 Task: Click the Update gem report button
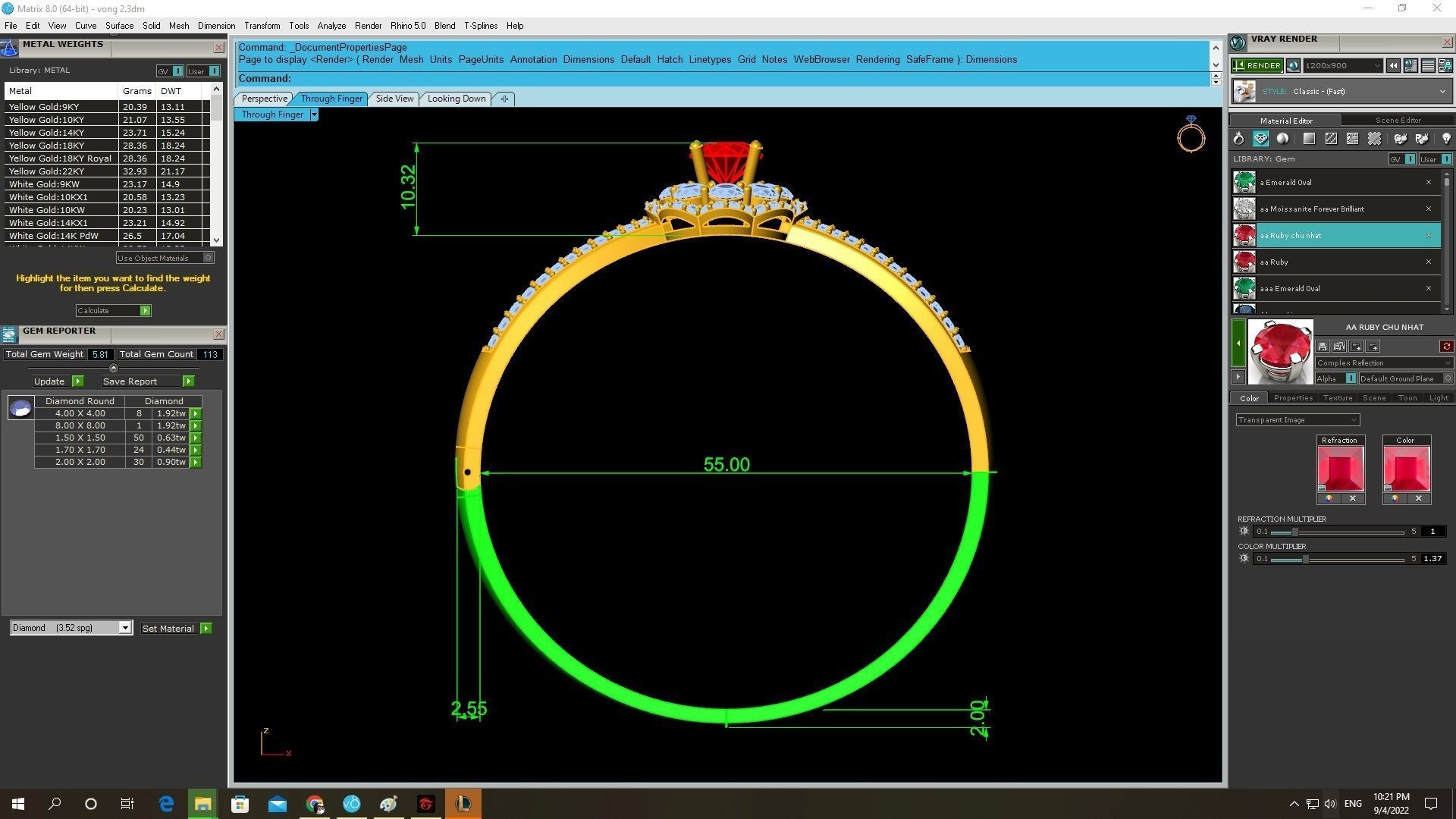[58, 381]
